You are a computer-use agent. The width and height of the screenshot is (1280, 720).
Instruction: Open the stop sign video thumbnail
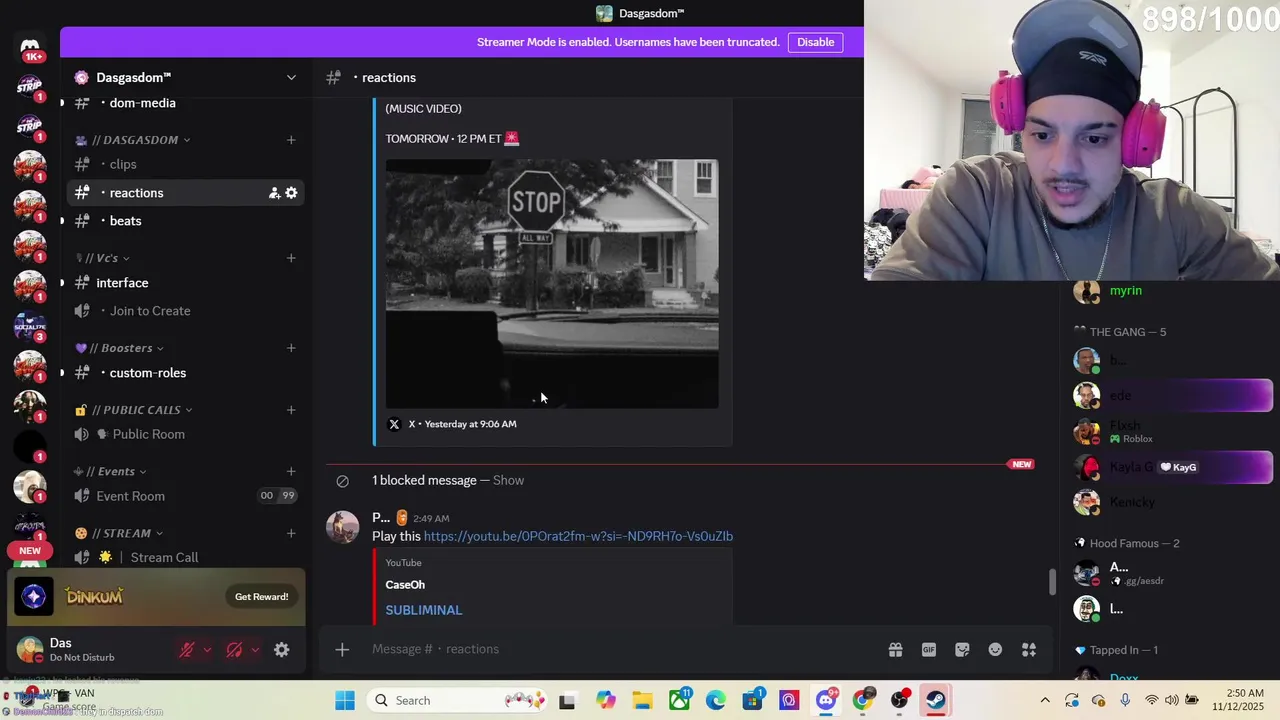click(552, 284)
